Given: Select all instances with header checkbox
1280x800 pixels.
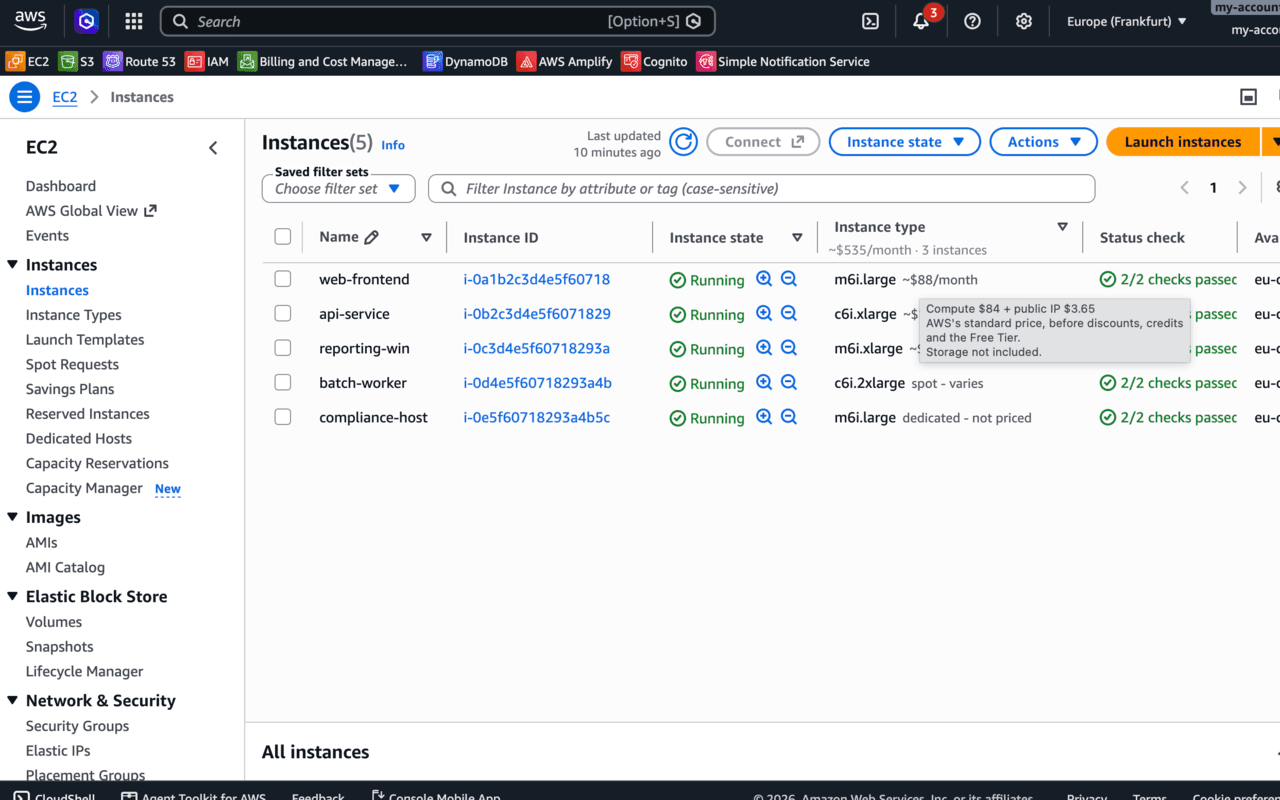Looking at the screenshot, I should tap(283, 237).
